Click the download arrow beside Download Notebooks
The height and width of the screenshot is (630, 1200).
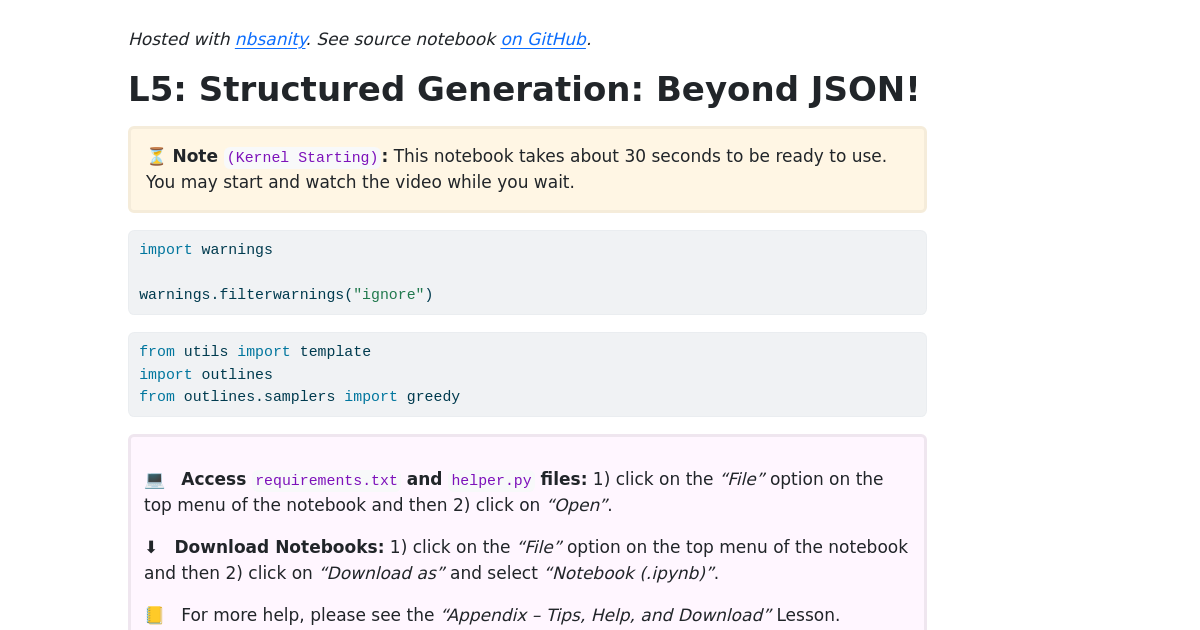coord(151,546)
